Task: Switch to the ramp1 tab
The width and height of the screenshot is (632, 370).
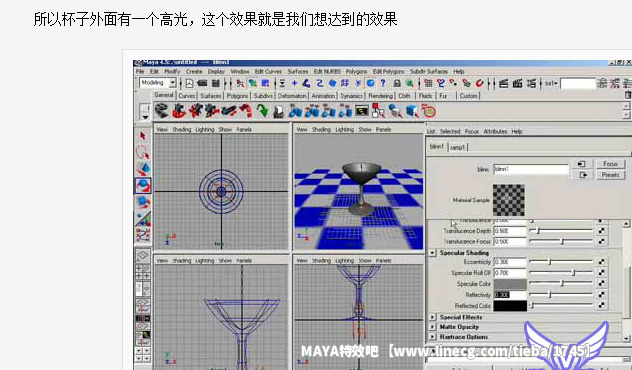Action: click(x=457, y=147)
